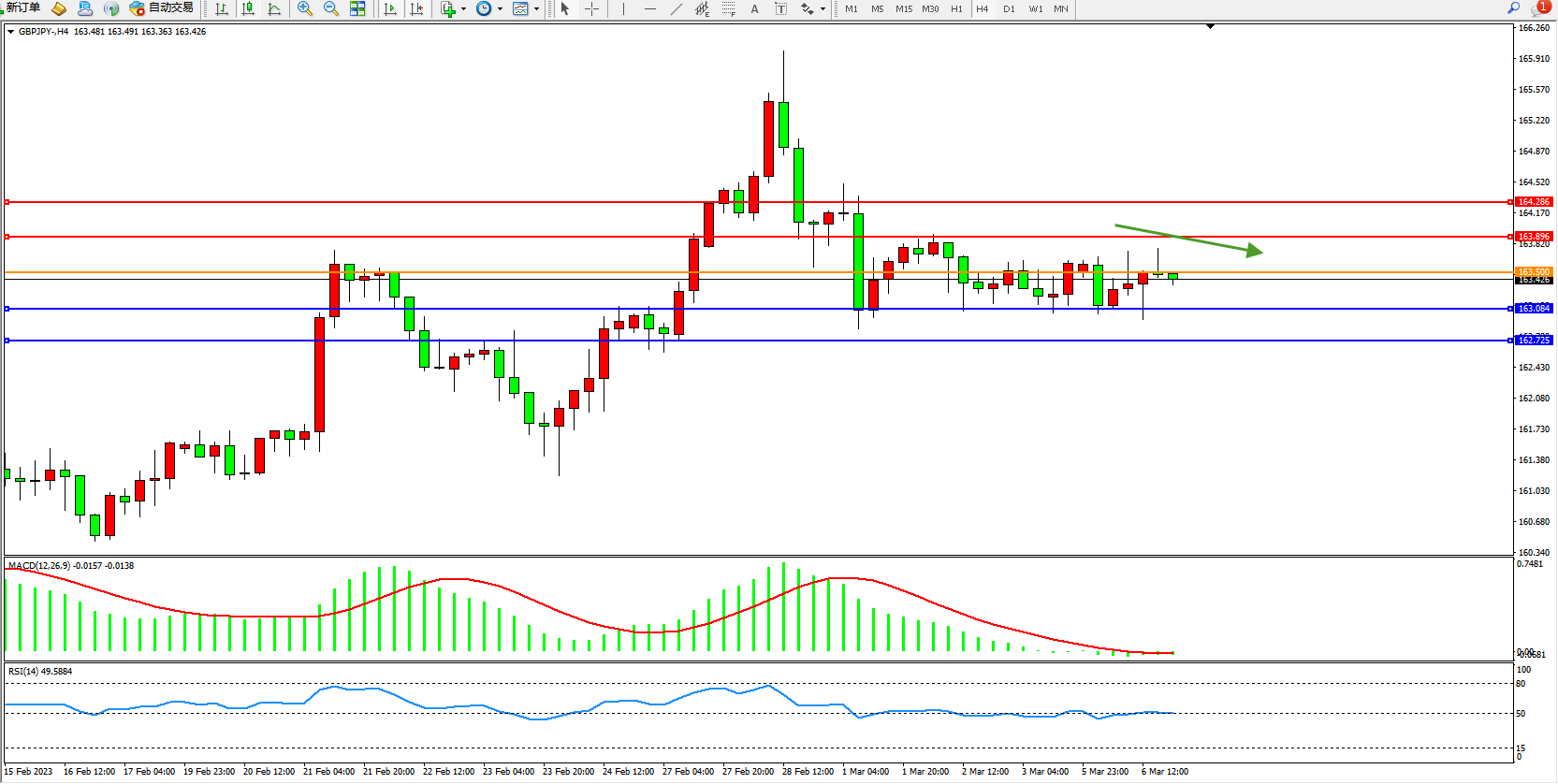Open the search magnifier at top right
1558x784 pixels.
point(1513,8)
